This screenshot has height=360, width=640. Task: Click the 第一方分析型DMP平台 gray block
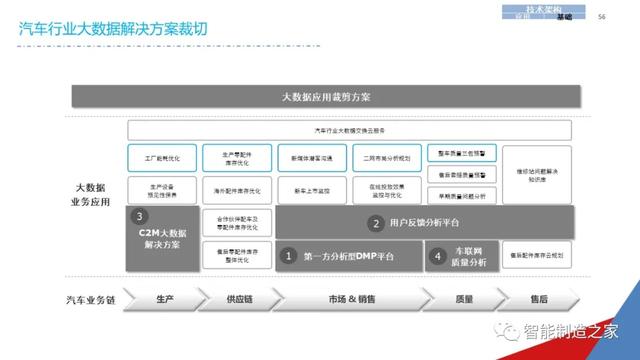coord(349,256)
